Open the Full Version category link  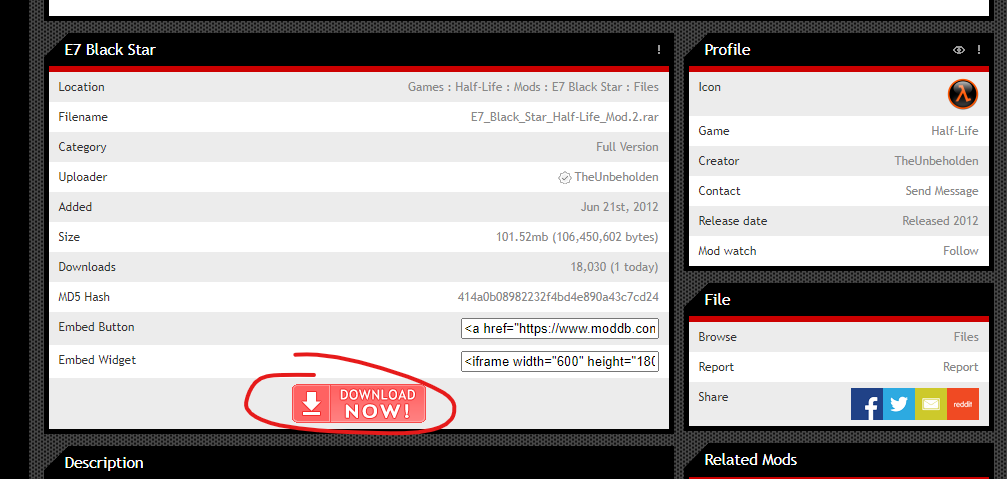tap(627, 147)
